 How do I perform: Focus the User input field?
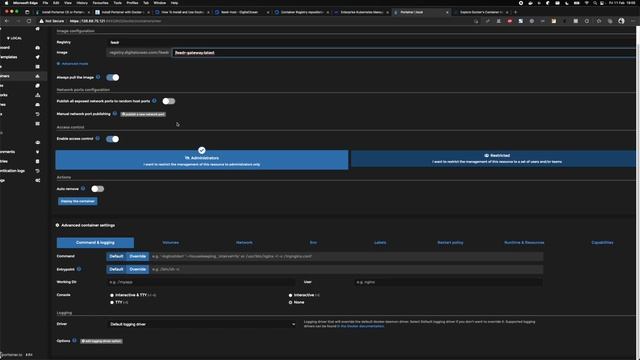pyautogui.click(x=449, y=282)
